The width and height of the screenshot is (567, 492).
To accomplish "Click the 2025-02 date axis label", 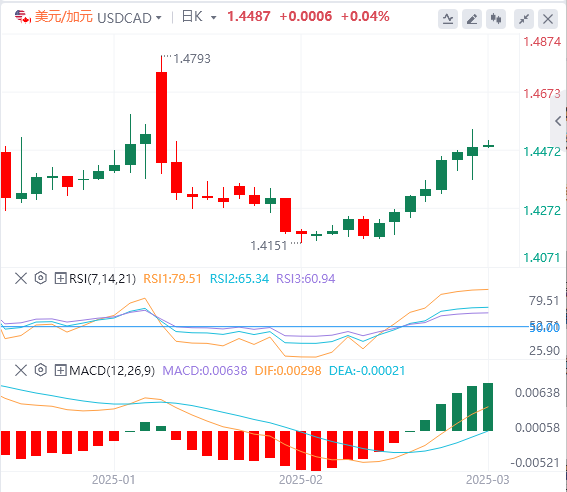I will (300, 480).
